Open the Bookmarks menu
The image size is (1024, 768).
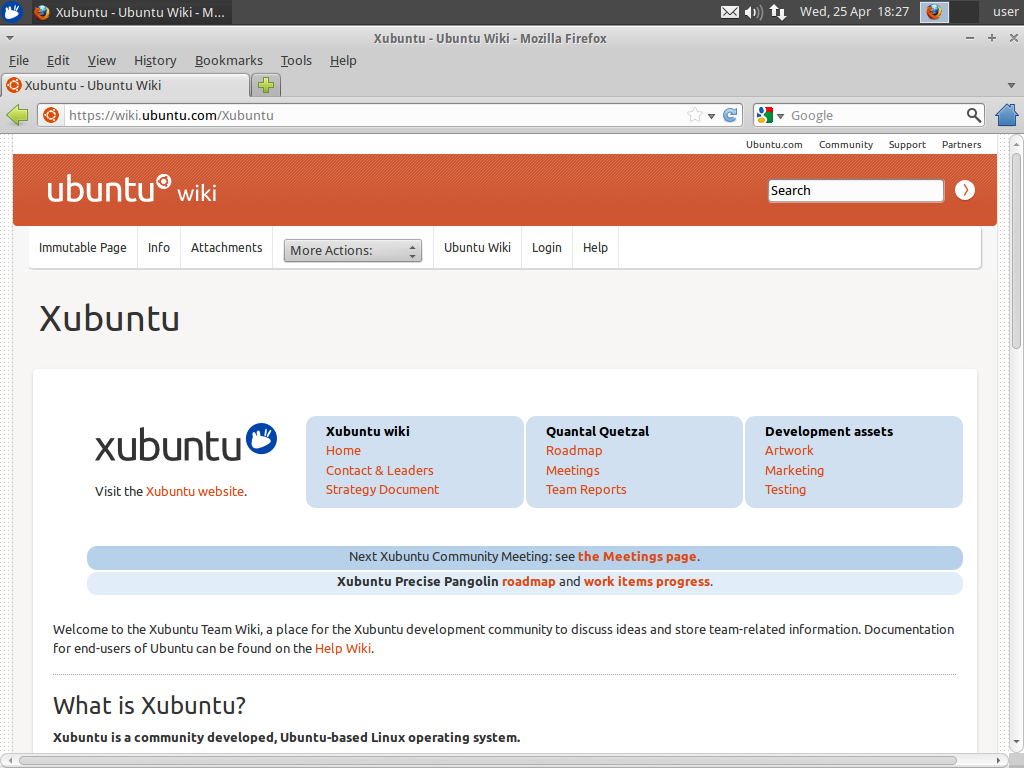click(228, 60)
